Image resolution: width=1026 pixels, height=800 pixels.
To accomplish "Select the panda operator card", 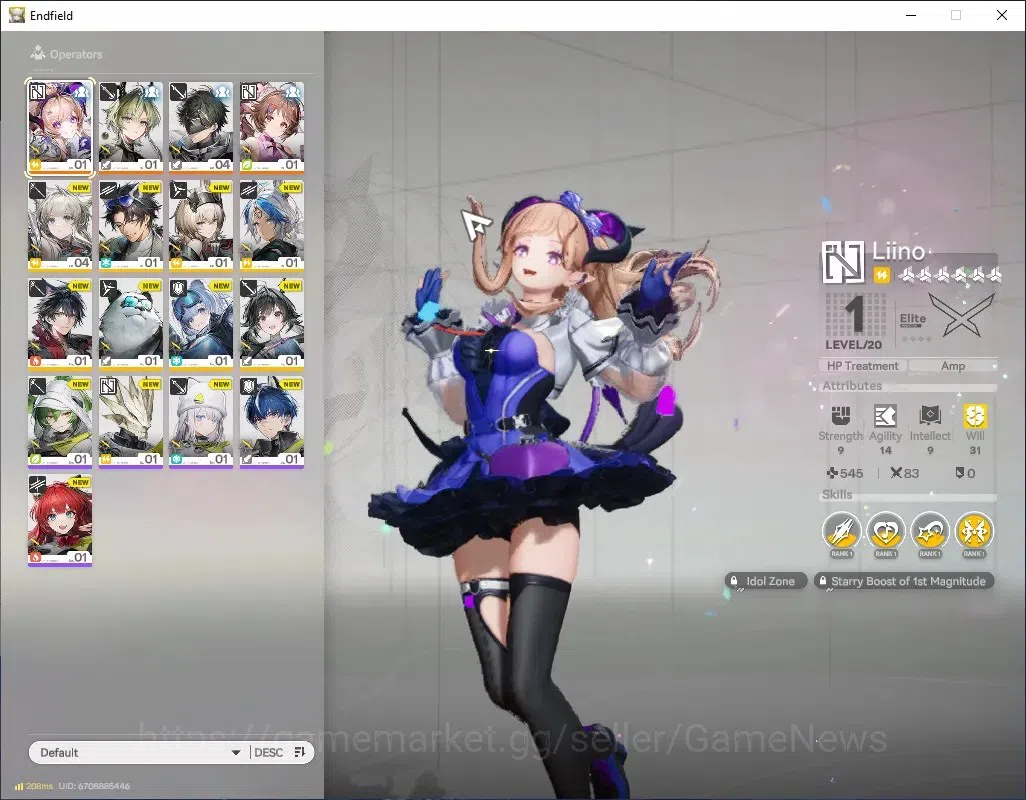I will [130, 324].
